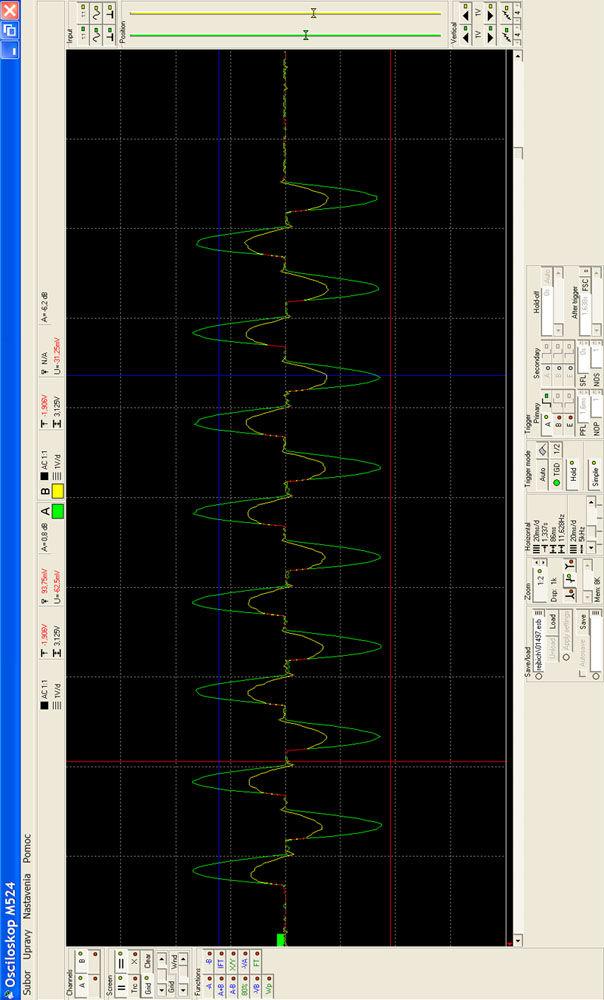Toggle the Grid button in Screen panel
The width and height of the screenshot is (604, 1000).
click(147, 983)
